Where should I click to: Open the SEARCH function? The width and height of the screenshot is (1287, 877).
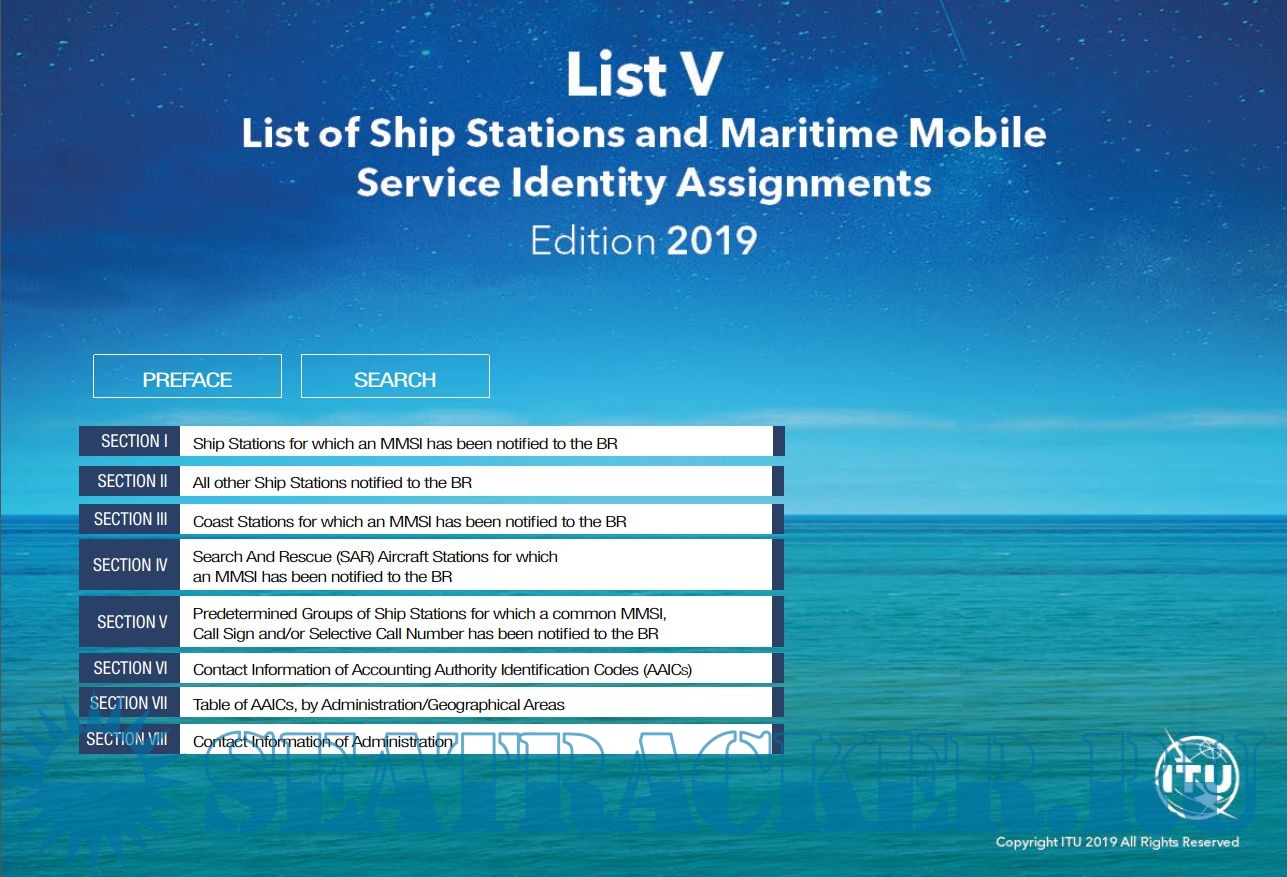click(x=394, y=376)
